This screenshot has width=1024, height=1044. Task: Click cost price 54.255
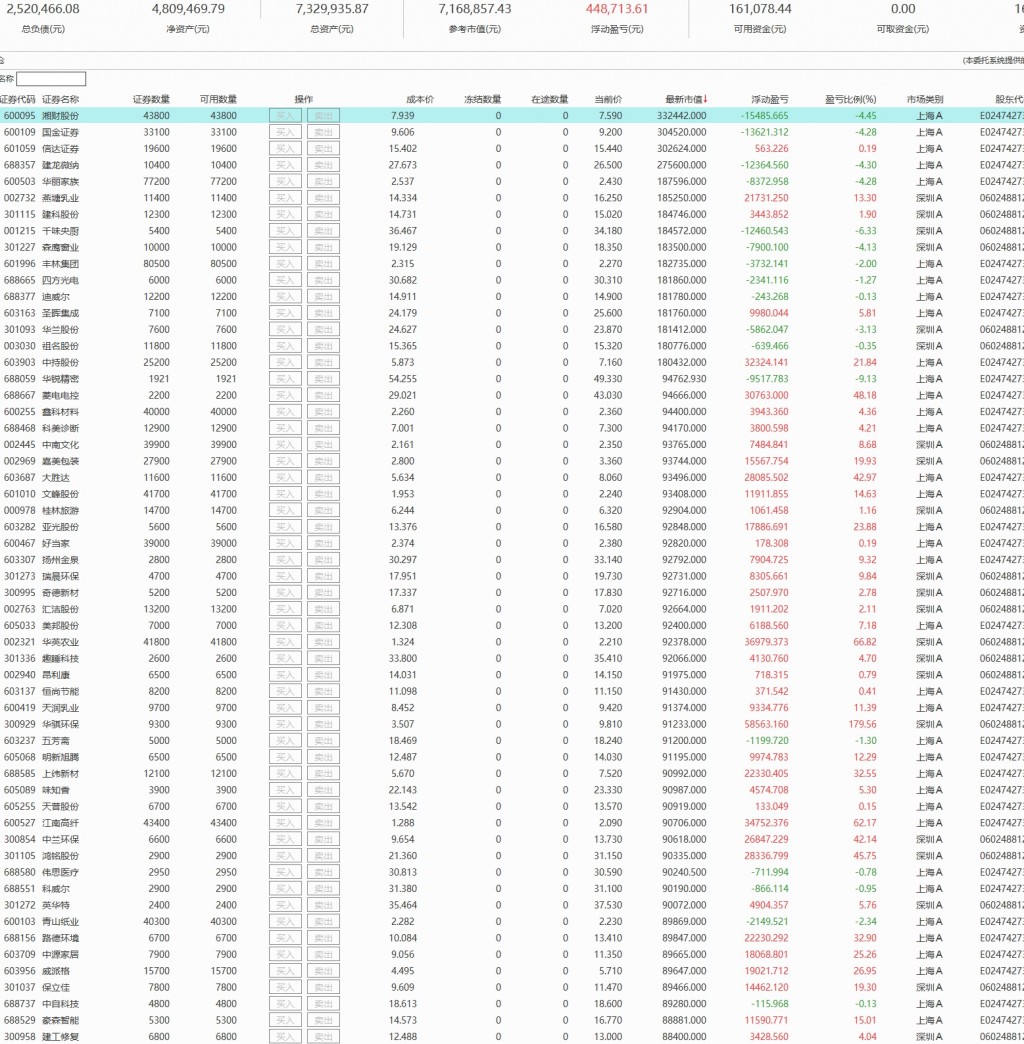(403, 379)
